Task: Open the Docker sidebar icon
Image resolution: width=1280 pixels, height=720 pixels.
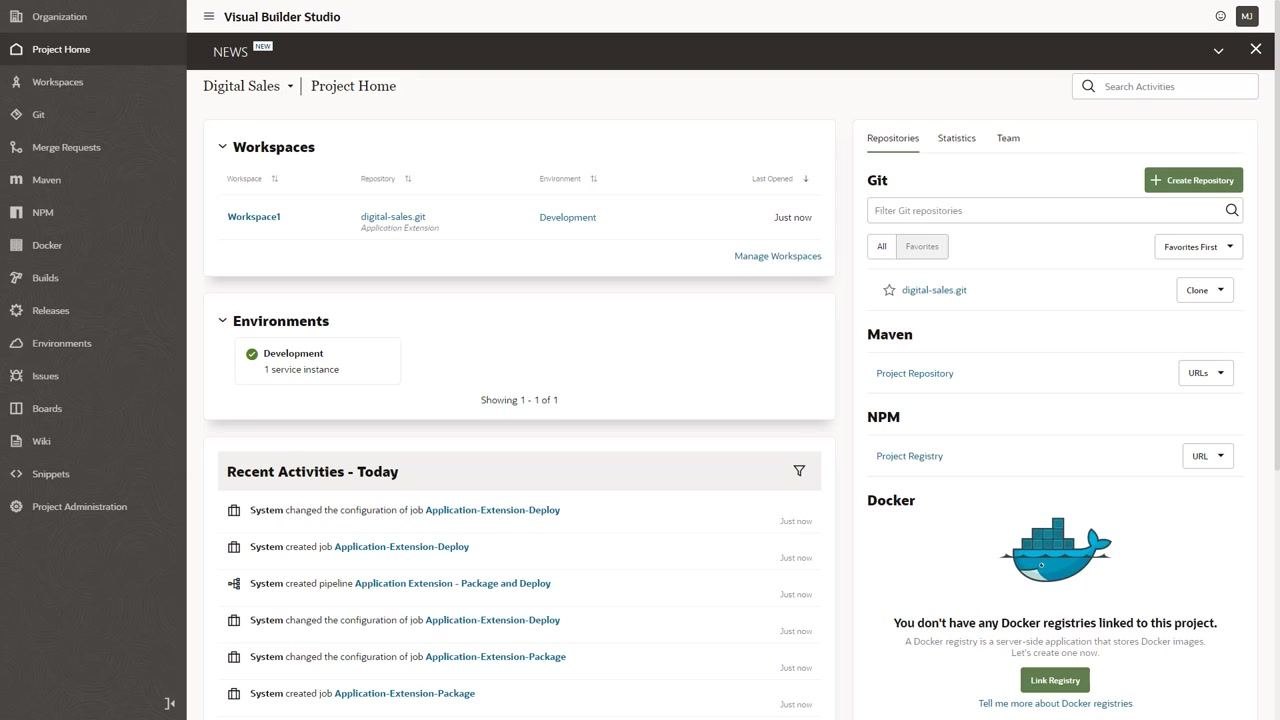Action: click(x=16, y=245)
